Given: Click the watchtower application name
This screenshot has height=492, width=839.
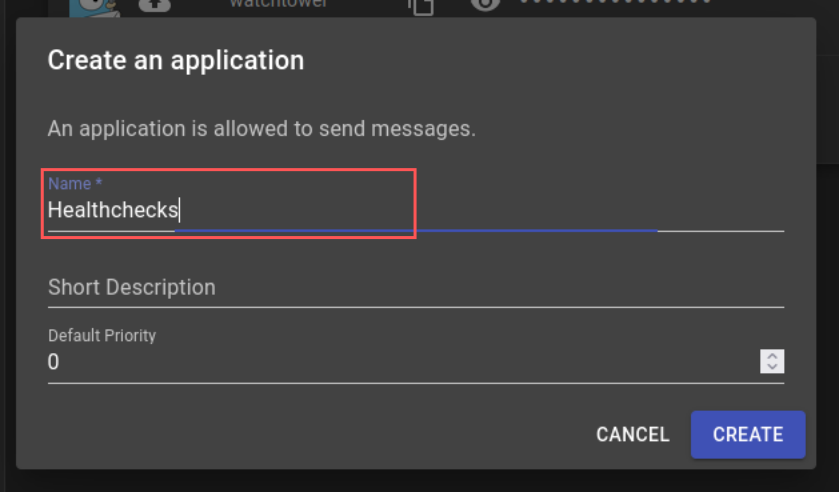Looking at the screenshot, I should 279,4.
